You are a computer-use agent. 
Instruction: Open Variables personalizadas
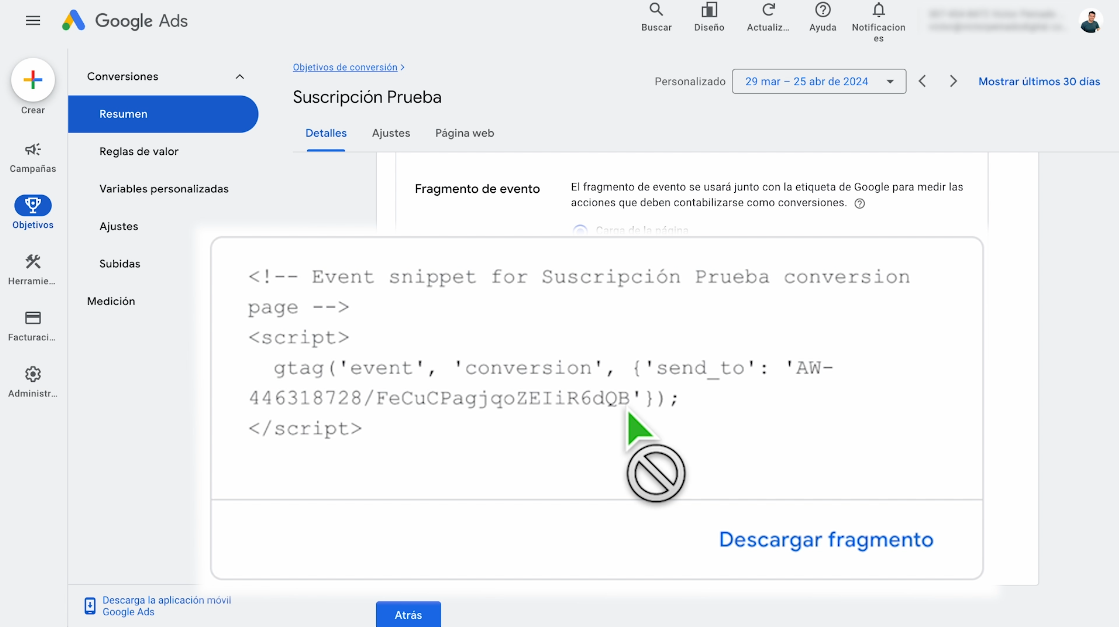click(164, 189)
